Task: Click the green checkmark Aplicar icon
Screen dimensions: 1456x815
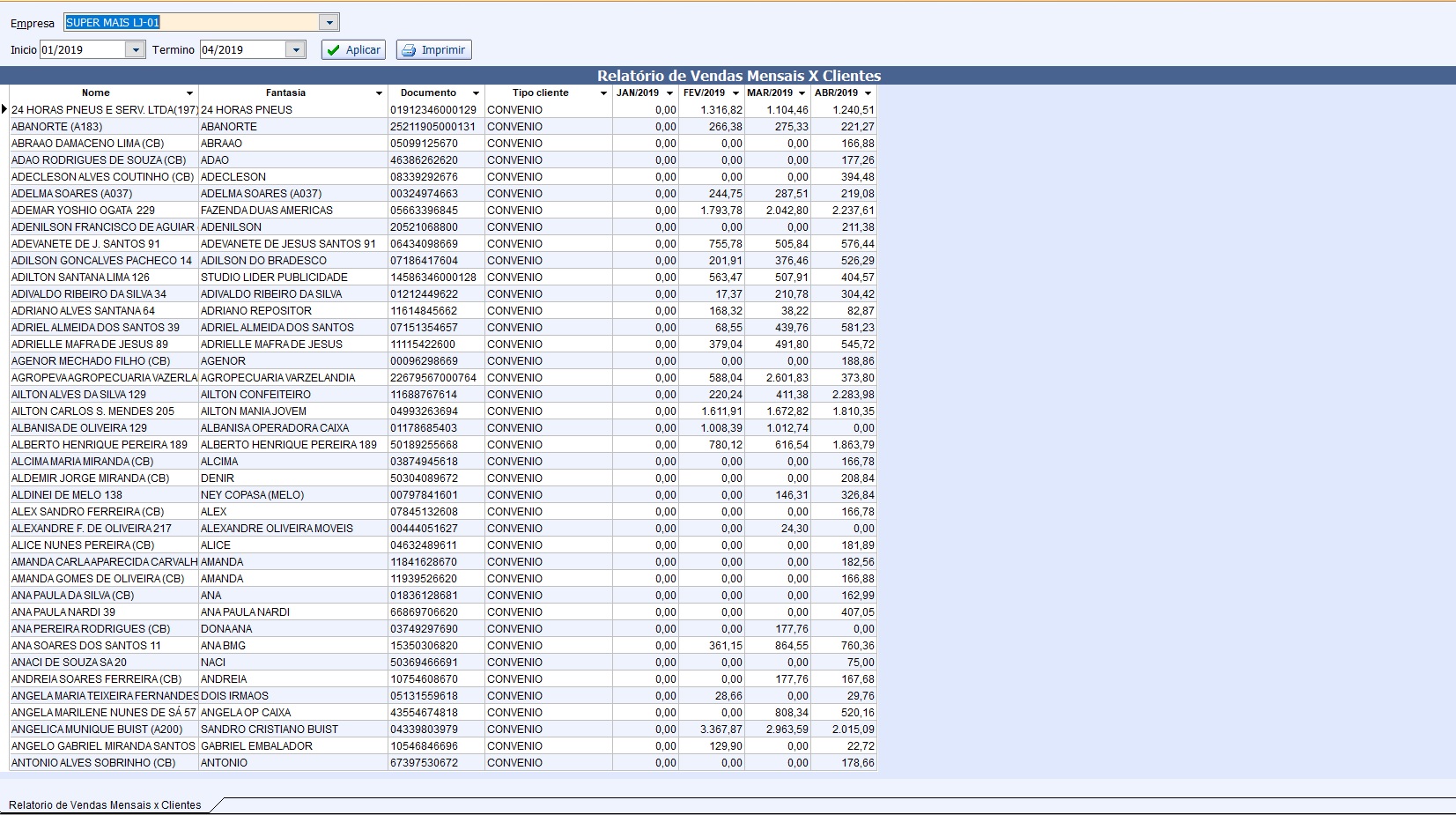Action: pos(333,50)
